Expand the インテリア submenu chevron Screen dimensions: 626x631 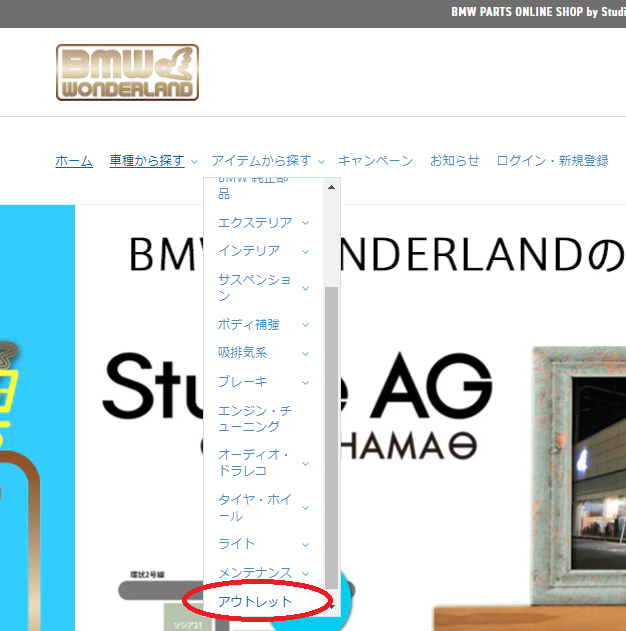tap(306, 252)
